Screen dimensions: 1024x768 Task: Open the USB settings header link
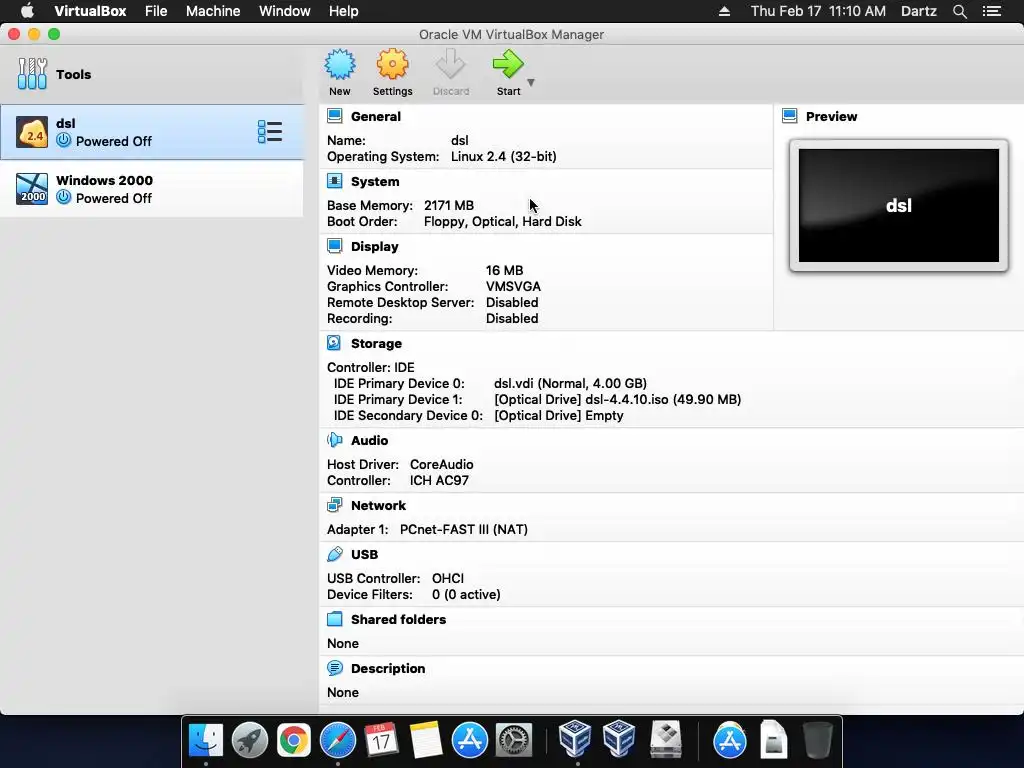coord(364,554)
